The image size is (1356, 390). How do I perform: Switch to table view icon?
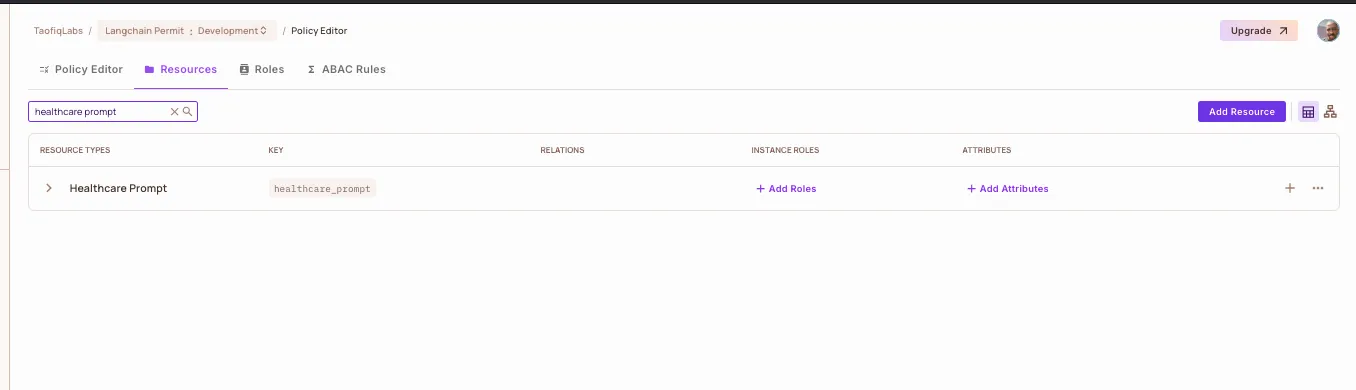(1308, 112)
